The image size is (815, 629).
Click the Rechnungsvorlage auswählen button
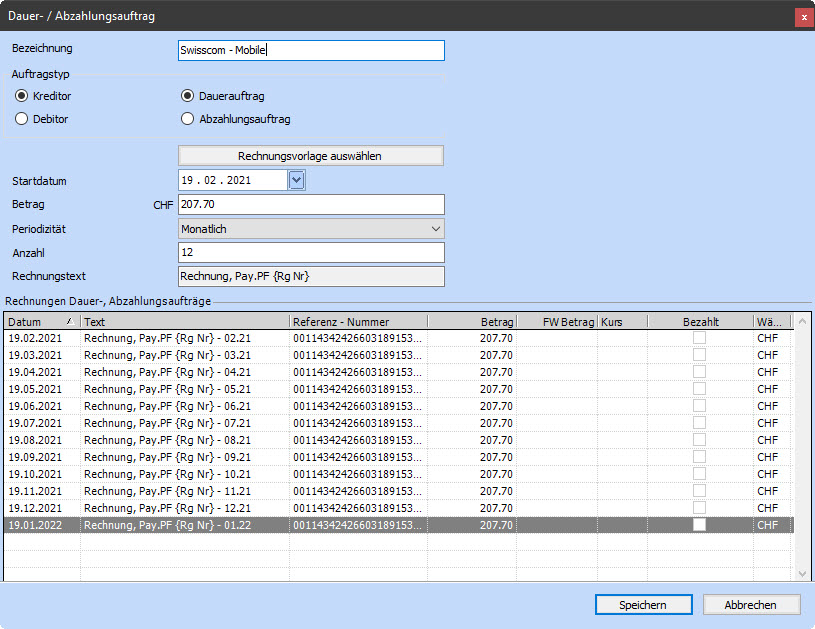pyautogui.click(x=310, y=156)
